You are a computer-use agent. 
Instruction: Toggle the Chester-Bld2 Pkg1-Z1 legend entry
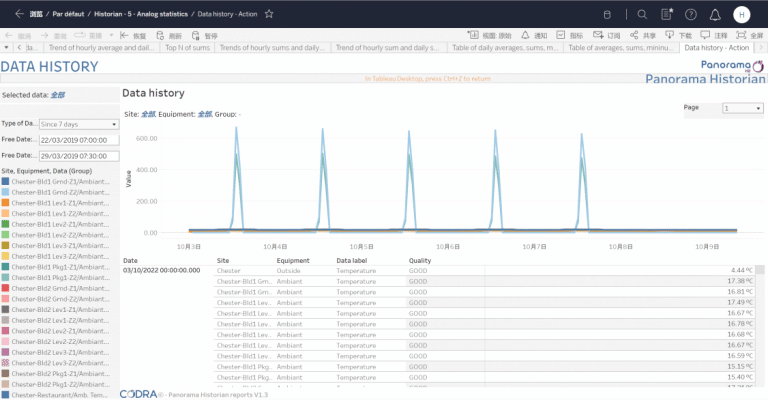pos(60,373)
